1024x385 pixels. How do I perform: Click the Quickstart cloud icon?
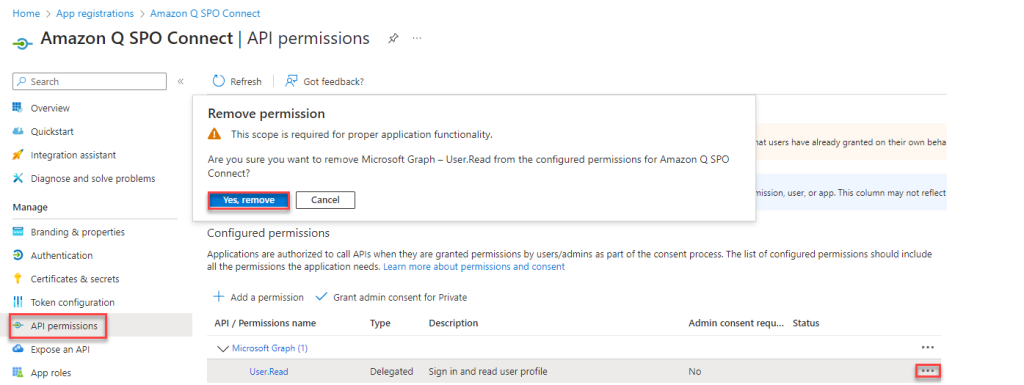(18, 131)
